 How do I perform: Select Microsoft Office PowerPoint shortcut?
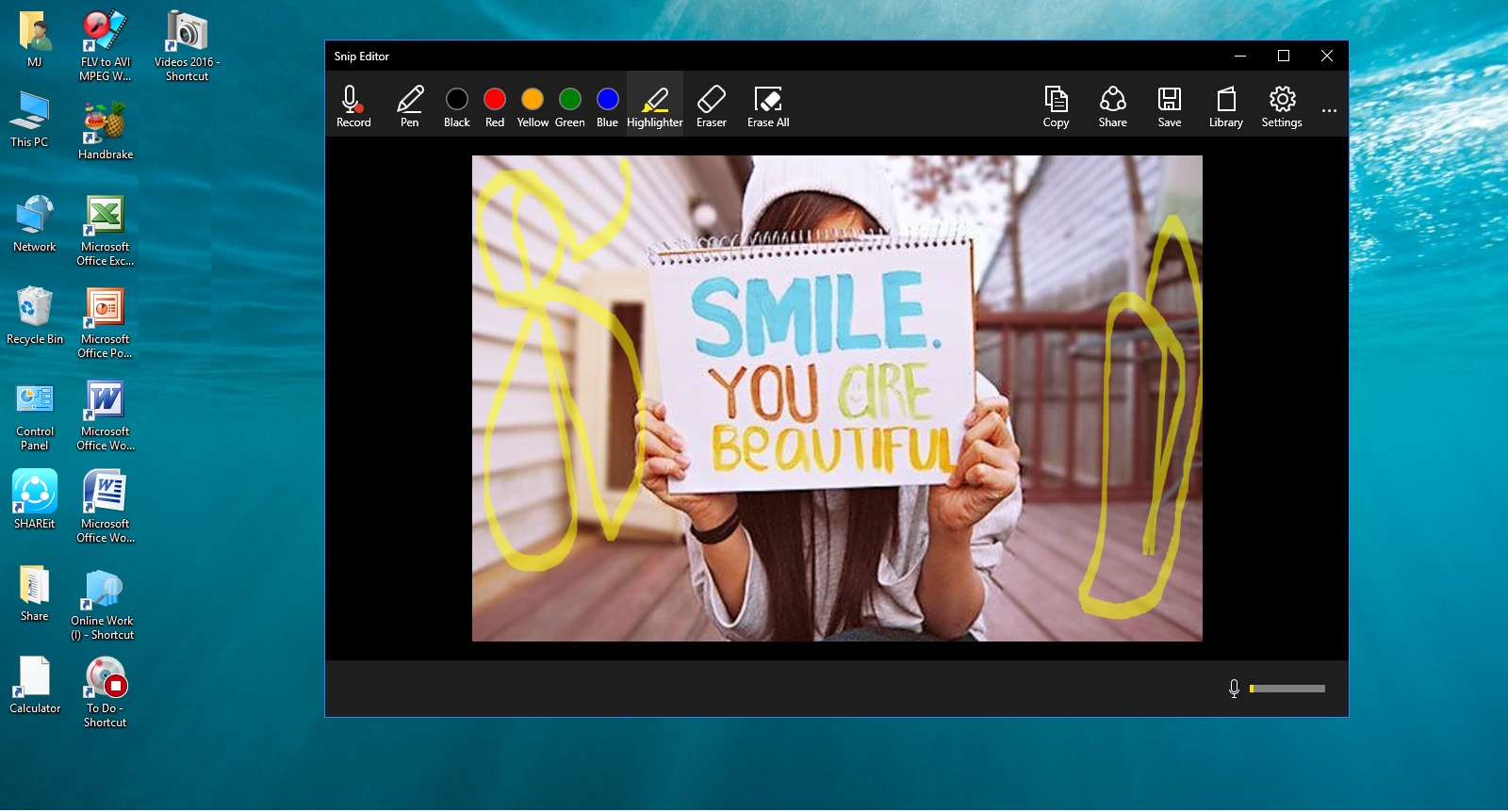tap(106, 323)
